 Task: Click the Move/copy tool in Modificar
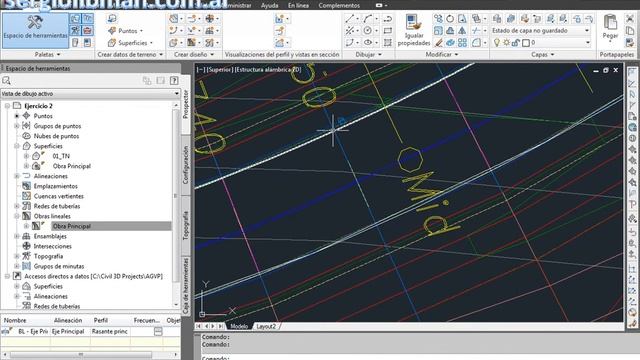pos(438,19)
